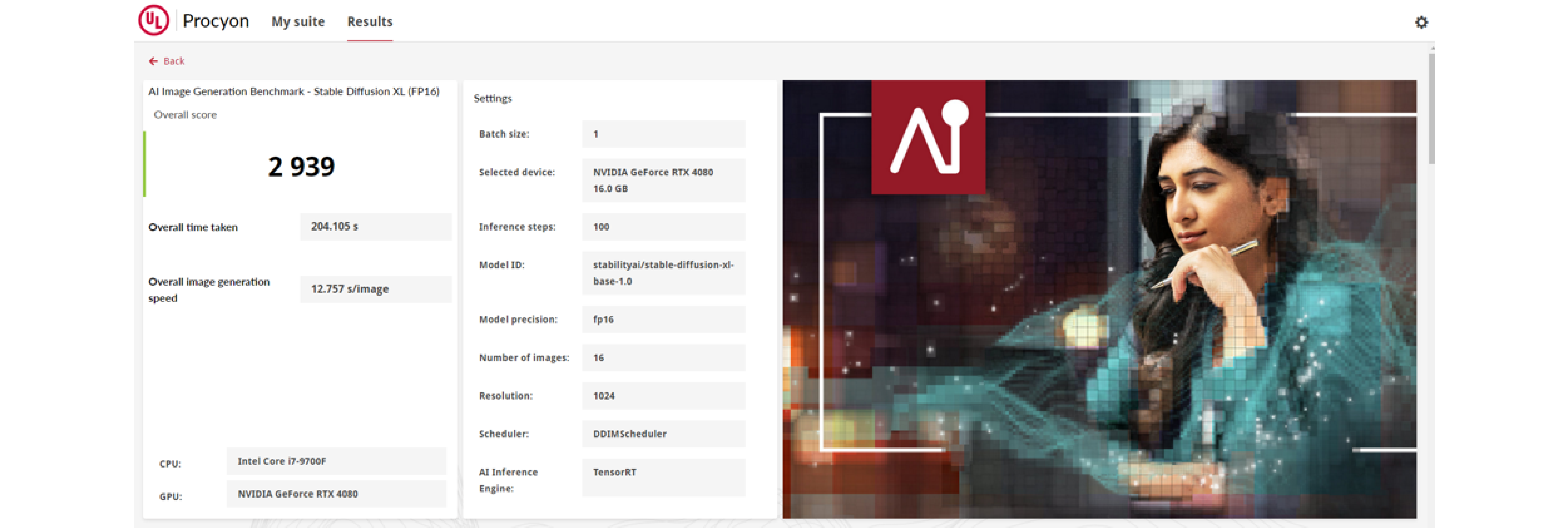Click the Model precision: label
Screen dimensions: 1568x528
(x=518, y=320)
